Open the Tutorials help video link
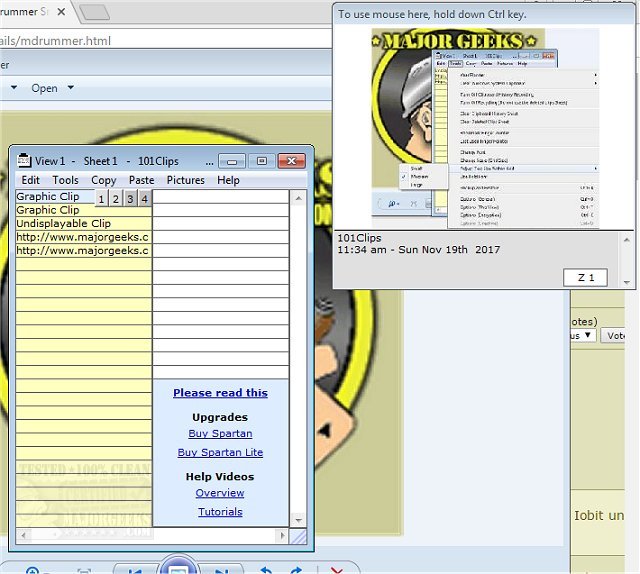Screen dimensions: 640x574 [x=220, y=512]
